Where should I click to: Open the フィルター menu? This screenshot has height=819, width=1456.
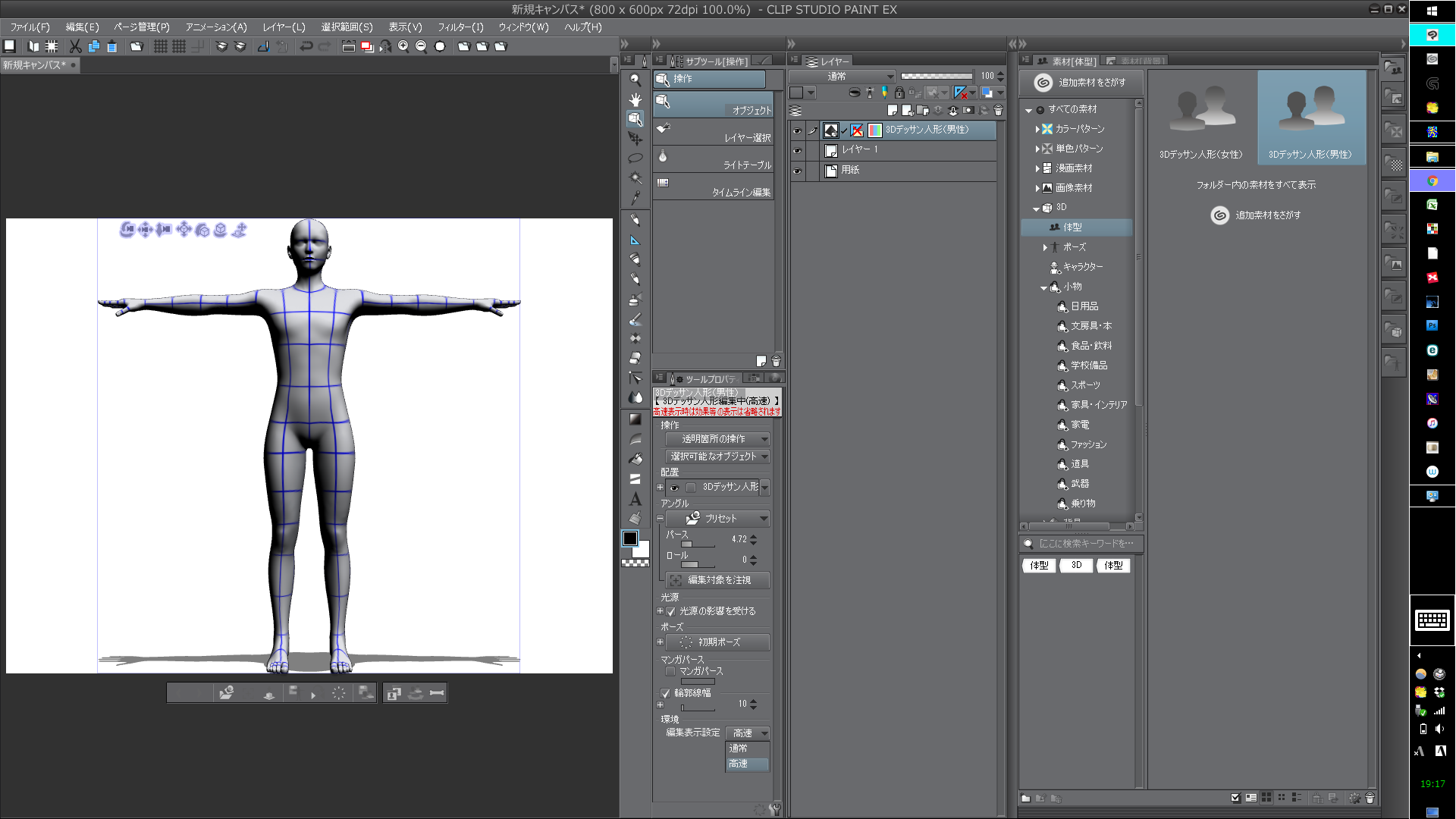click(460, 27)
